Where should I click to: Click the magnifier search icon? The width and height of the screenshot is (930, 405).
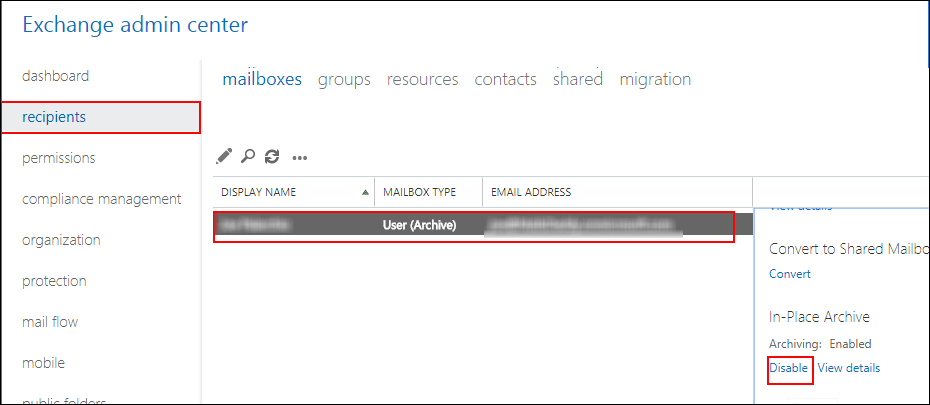click(x=247, y=156)
